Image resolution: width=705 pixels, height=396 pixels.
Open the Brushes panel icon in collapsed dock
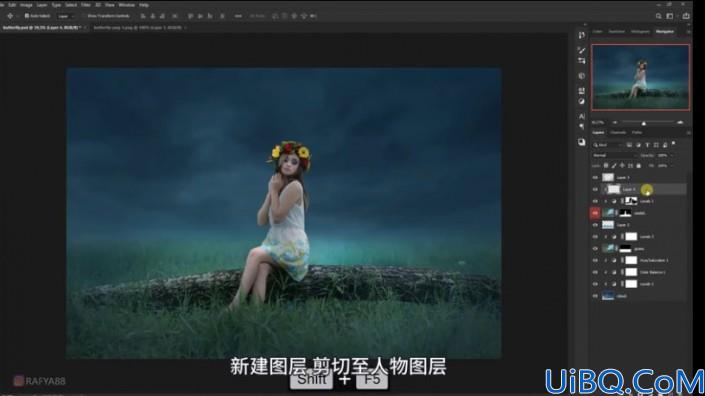pyautogui.click(x=582, y=50)
